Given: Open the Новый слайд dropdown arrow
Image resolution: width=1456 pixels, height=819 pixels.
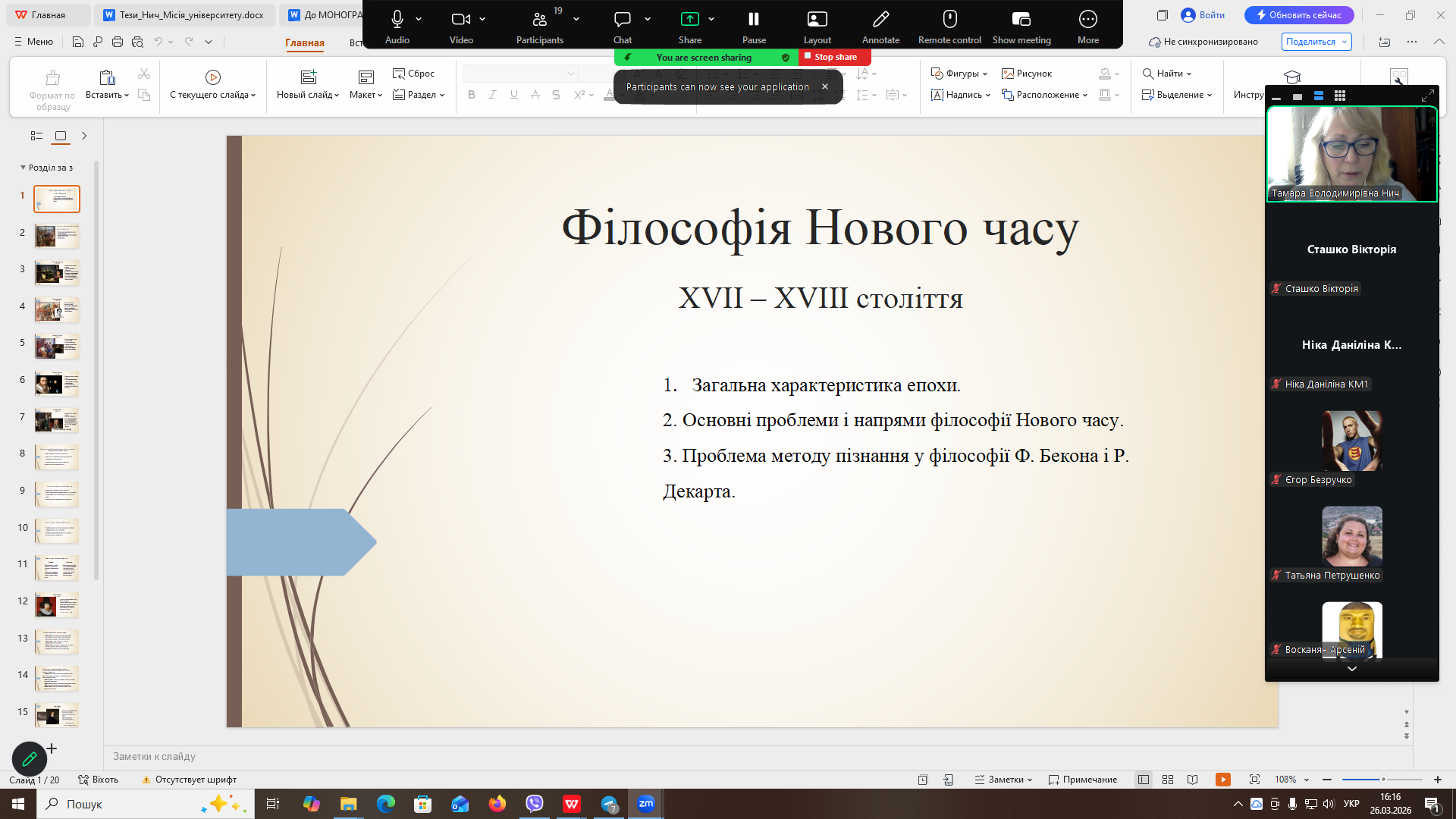Looking at the screenshot, I should 337,96.
